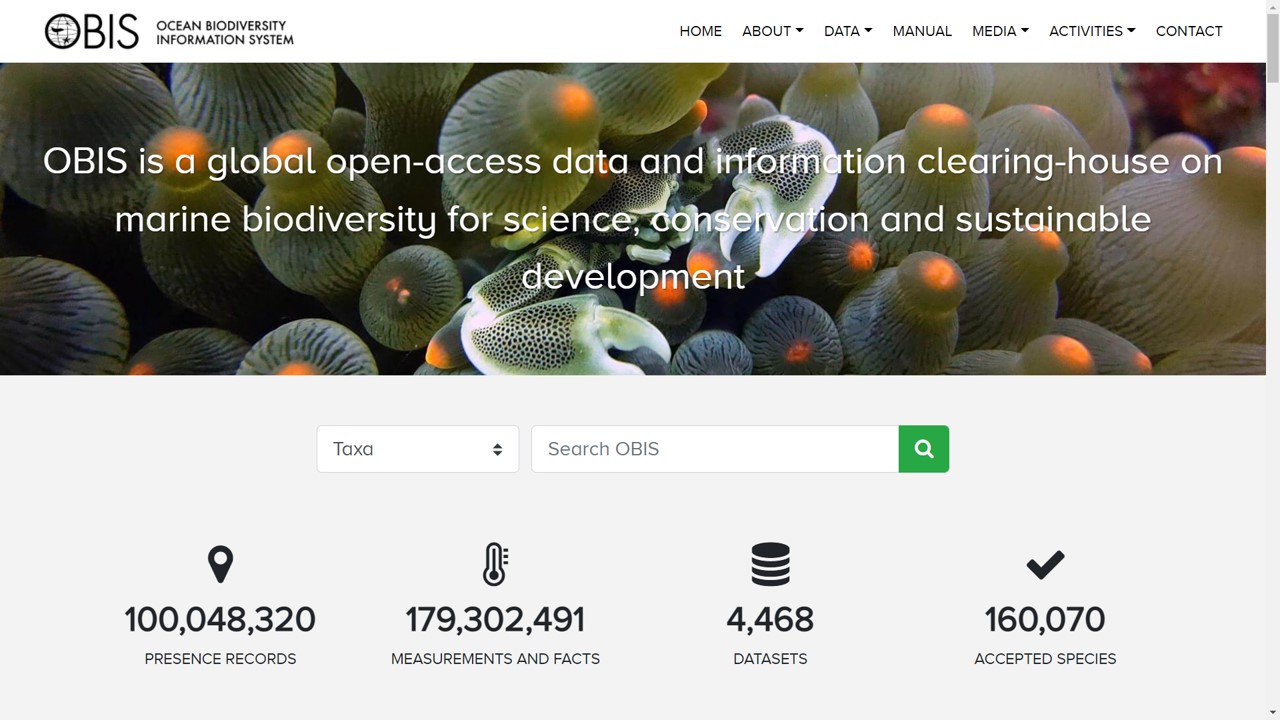
Task: Click the 4,468 datasets number
Action: [x=770, y=620]
